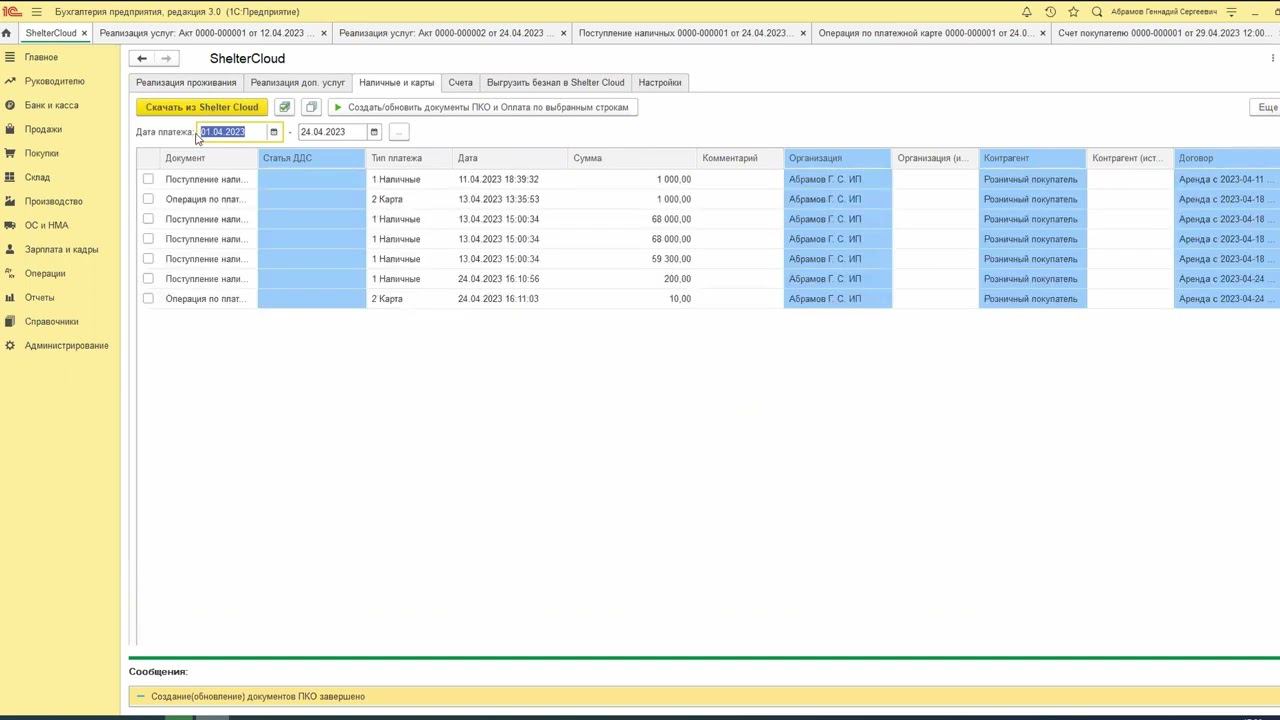The height and width of the screenshot is (720, 1280).
Task: Close the Поступление наличных 0000-000001 tab
Action: 804,33
